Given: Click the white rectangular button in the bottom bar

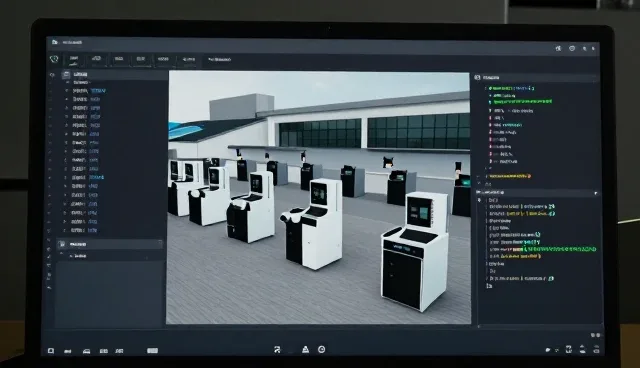Looking at the screenshot, I should click(x=152, y=350).
